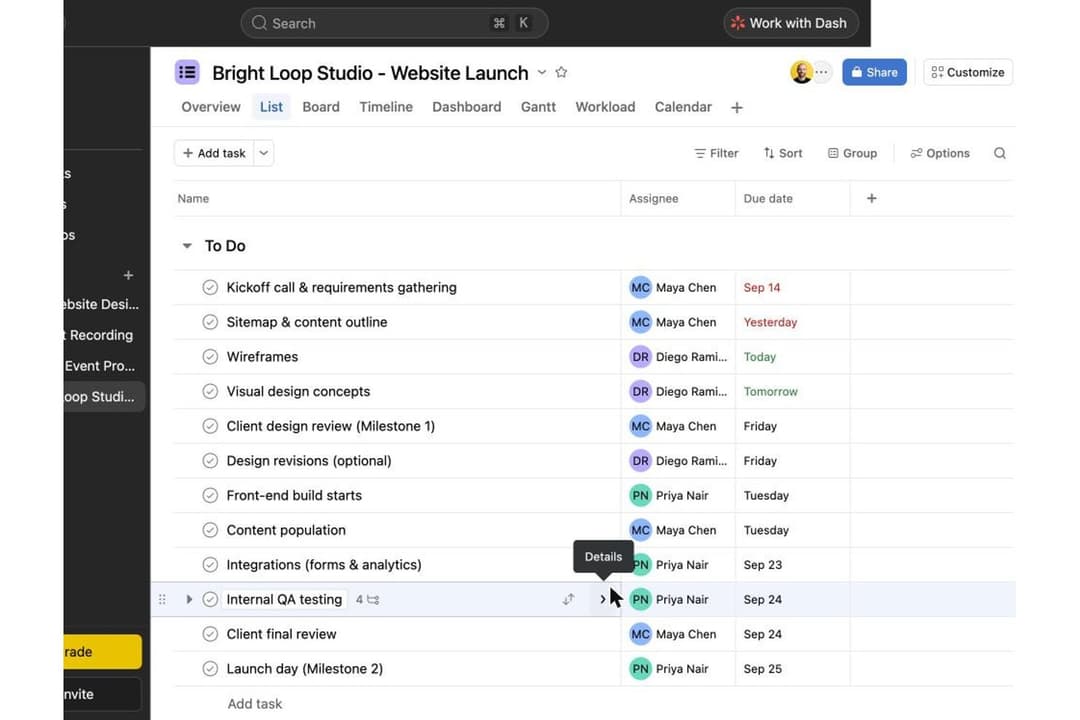Mark Front-end build starts complete
The width and height of the screenshot is (1080, 720).
210,495
